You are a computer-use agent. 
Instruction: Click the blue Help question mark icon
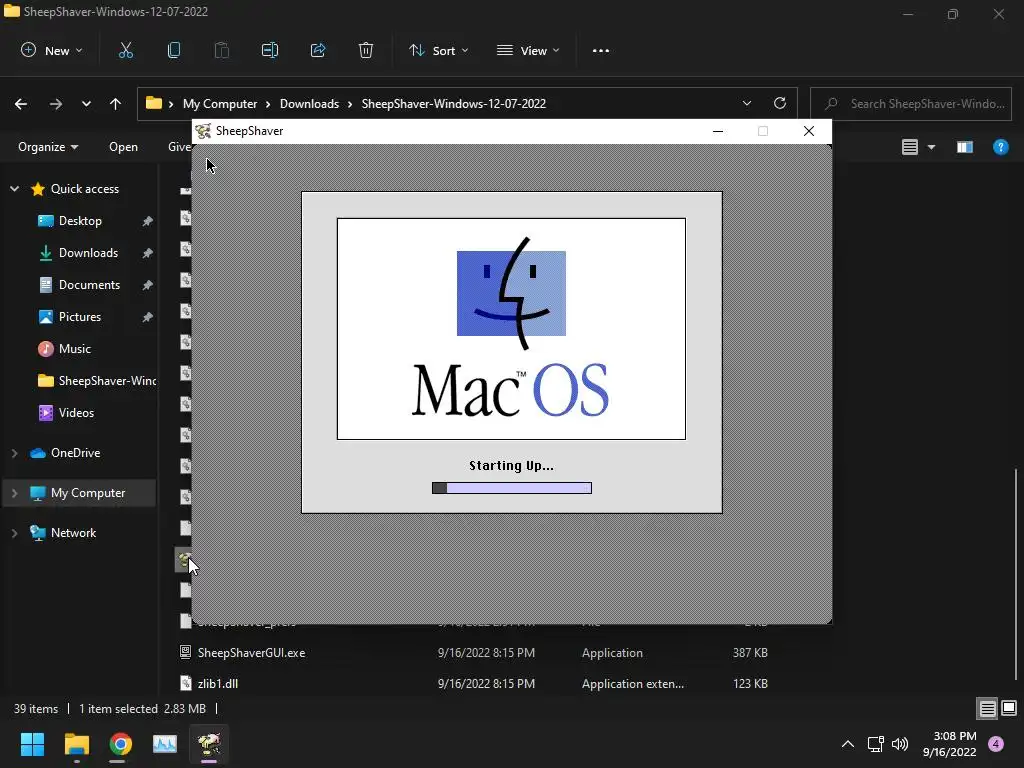click(1000, 147)
